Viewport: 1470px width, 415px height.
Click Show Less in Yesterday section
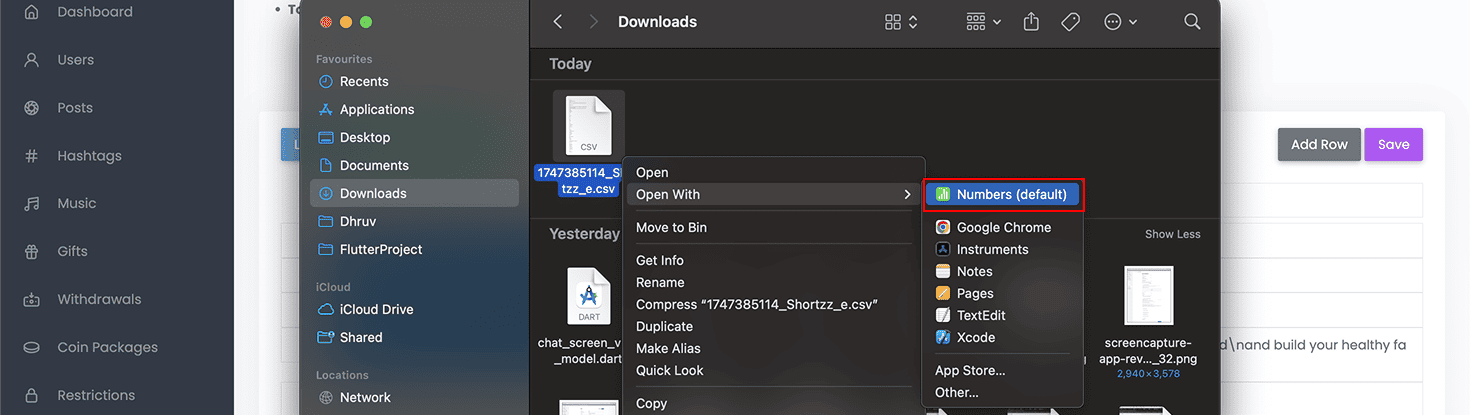1172,235
